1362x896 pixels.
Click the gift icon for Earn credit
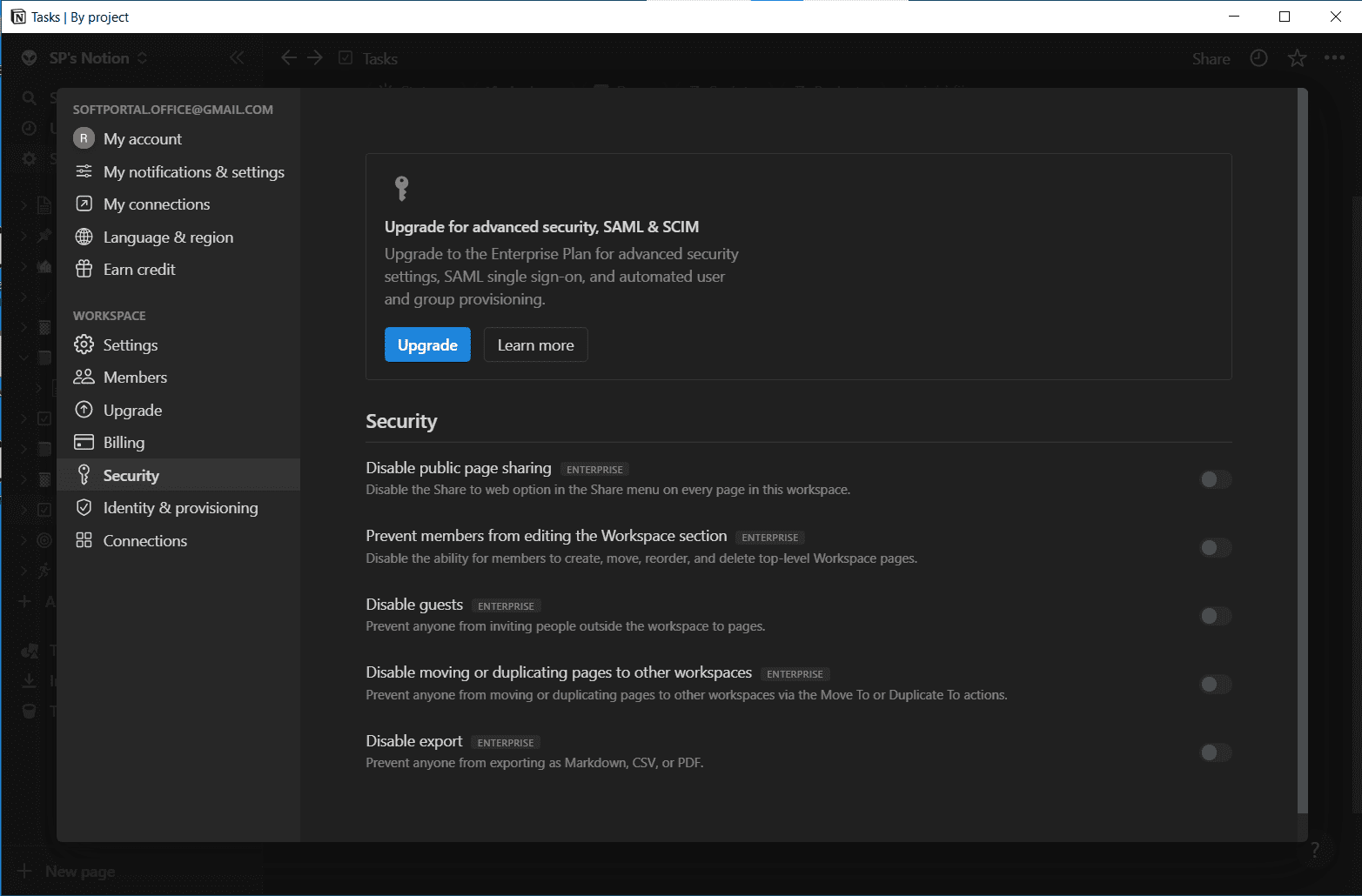point(84,269)
